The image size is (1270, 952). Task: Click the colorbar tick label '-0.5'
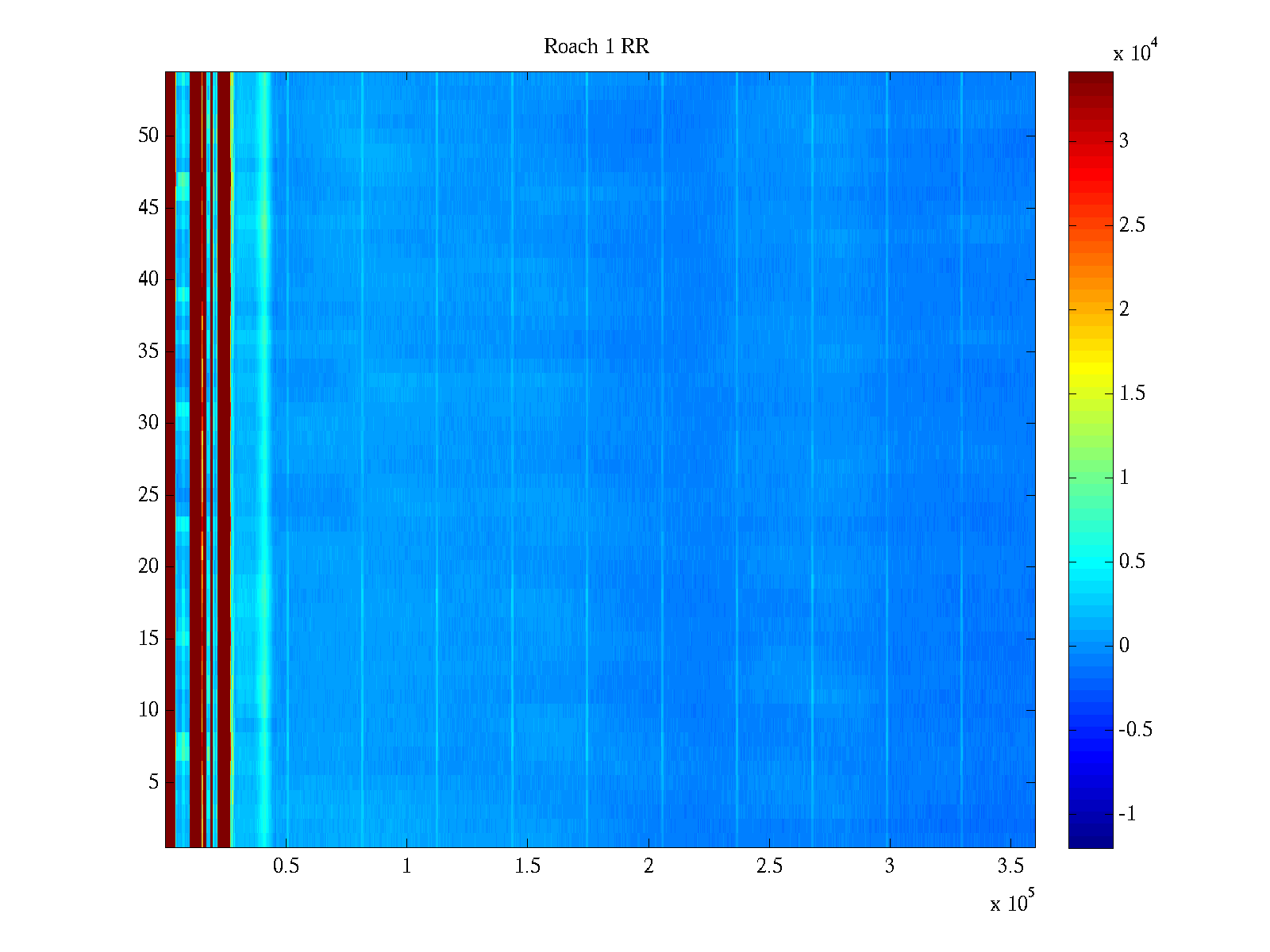pos(1135,730)
